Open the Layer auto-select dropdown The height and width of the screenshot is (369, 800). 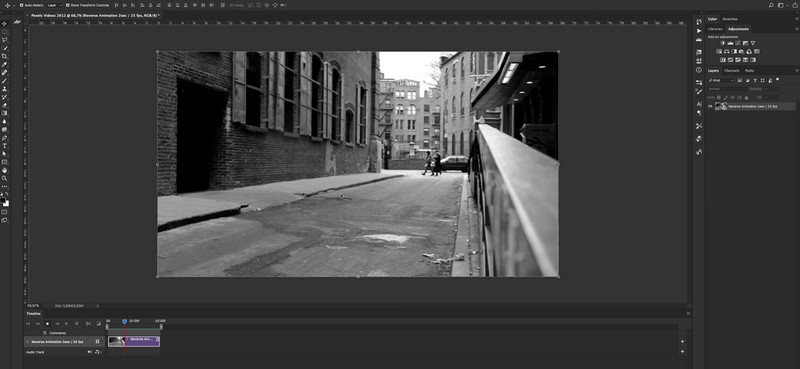pos(54,5)
